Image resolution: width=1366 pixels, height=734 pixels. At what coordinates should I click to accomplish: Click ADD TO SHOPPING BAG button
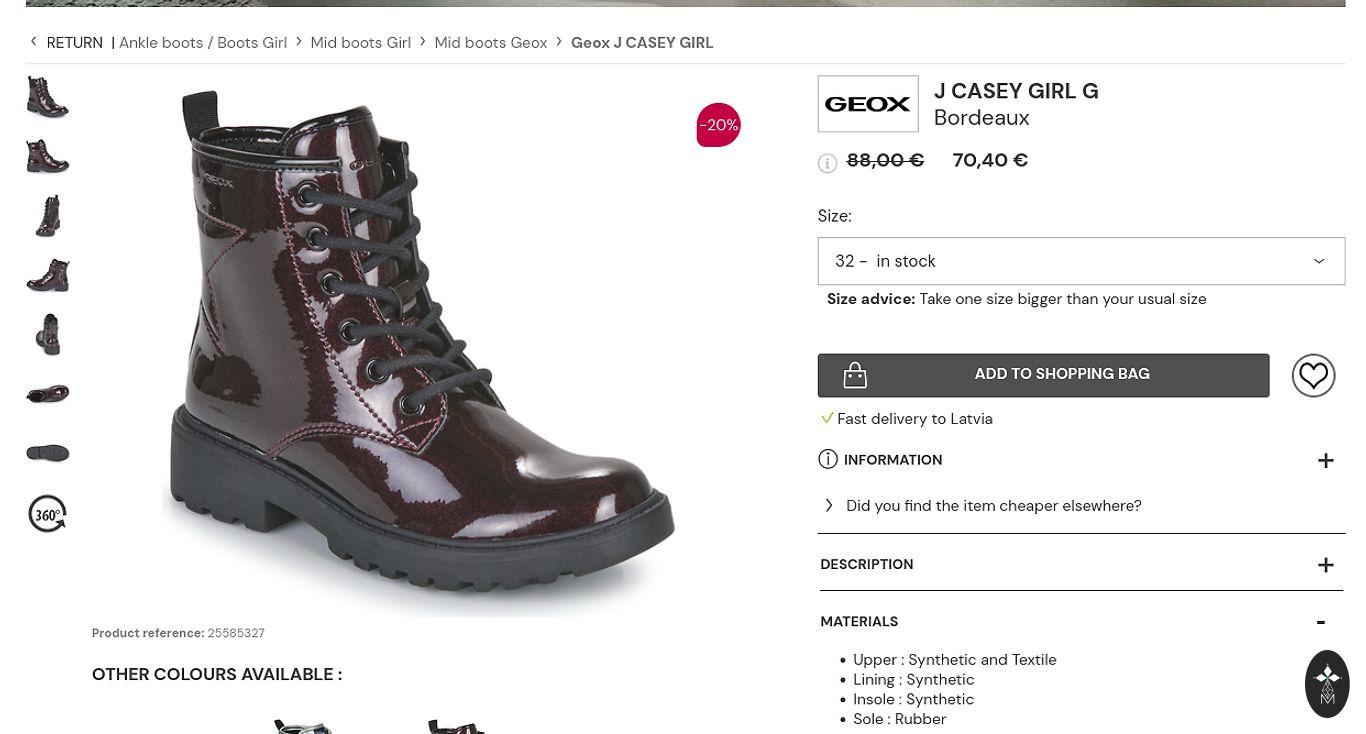pyautogui.click(x=1043, y=375)
